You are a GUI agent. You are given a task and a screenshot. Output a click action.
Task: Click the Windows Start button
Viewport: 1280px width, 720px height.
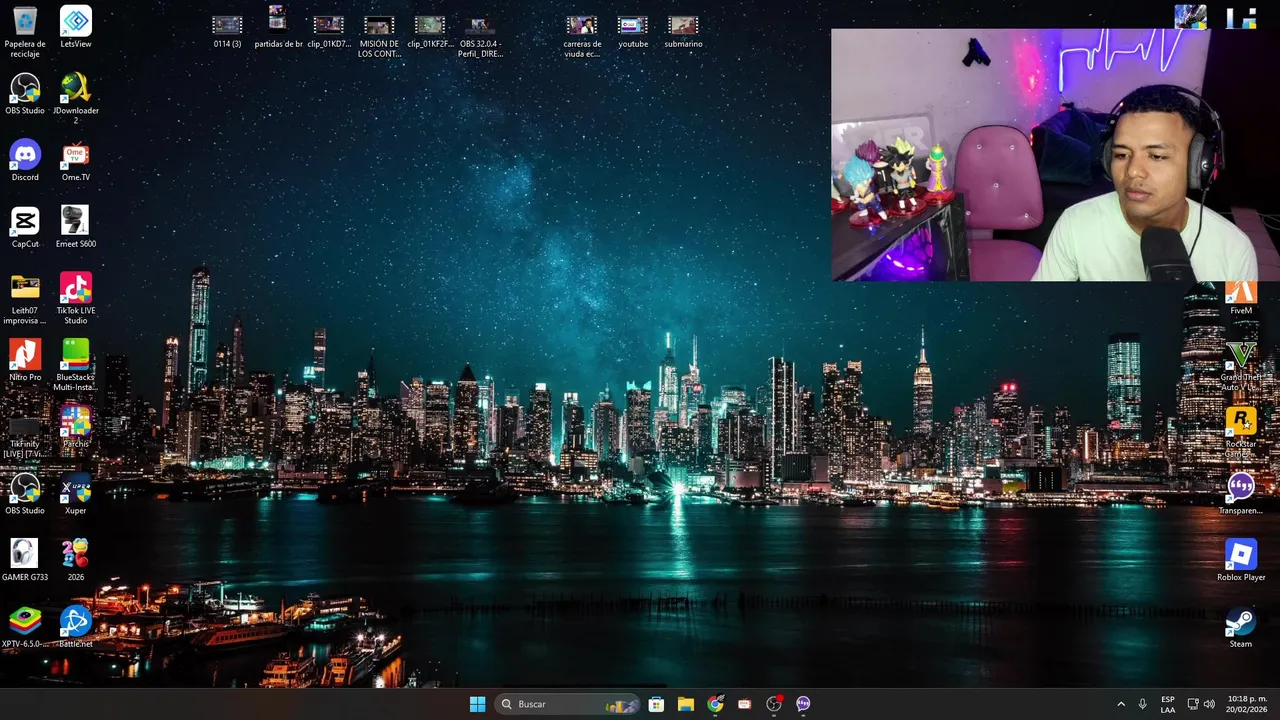477,704
